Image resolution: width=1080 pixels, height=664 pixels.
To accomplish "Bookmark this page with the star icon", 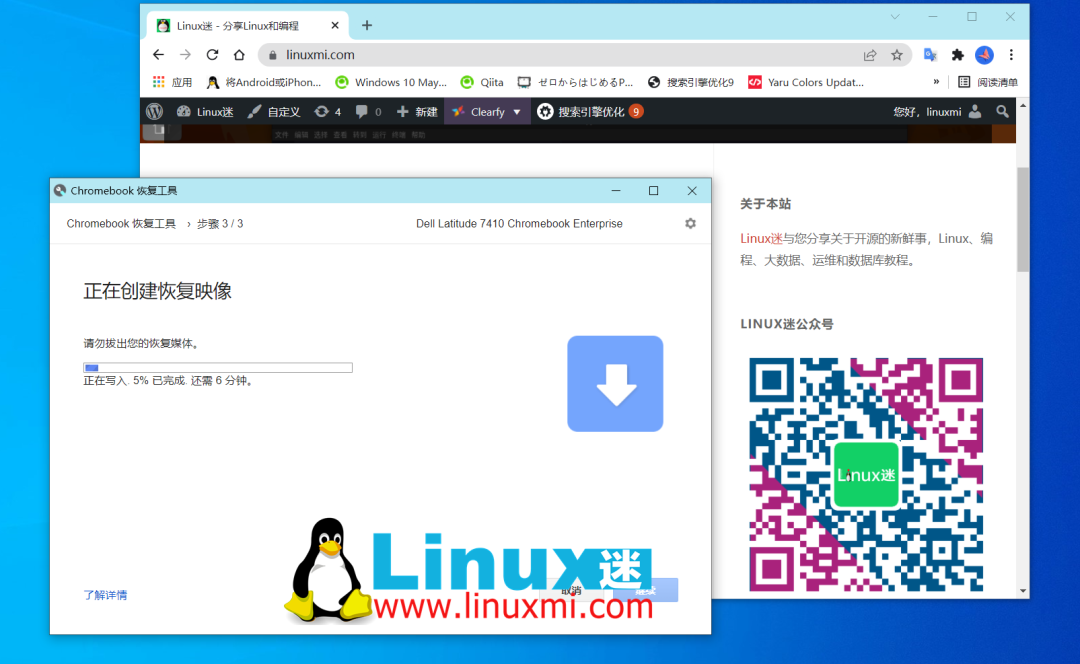I will pos(897,55).
